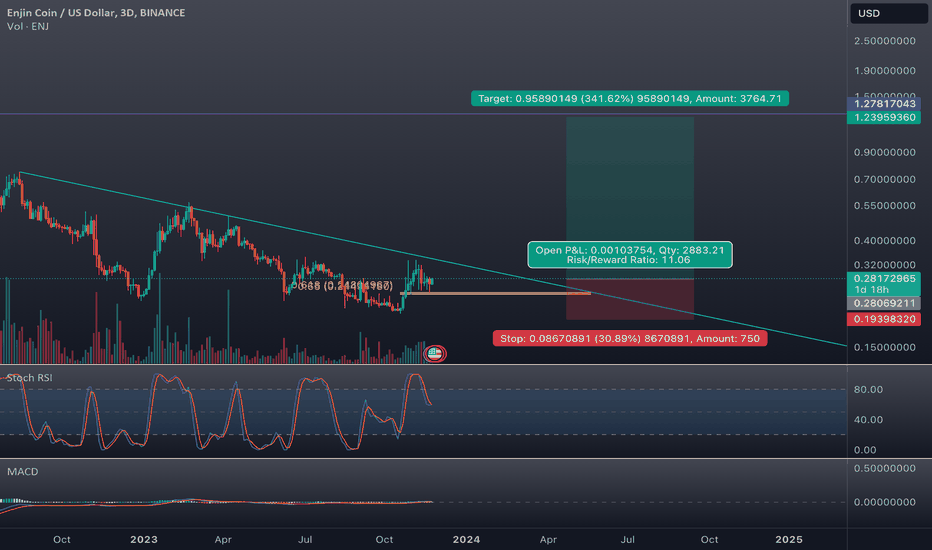Click the 0.55000000 price axis value
Viewport: 932px width, 550px height.
884,206
